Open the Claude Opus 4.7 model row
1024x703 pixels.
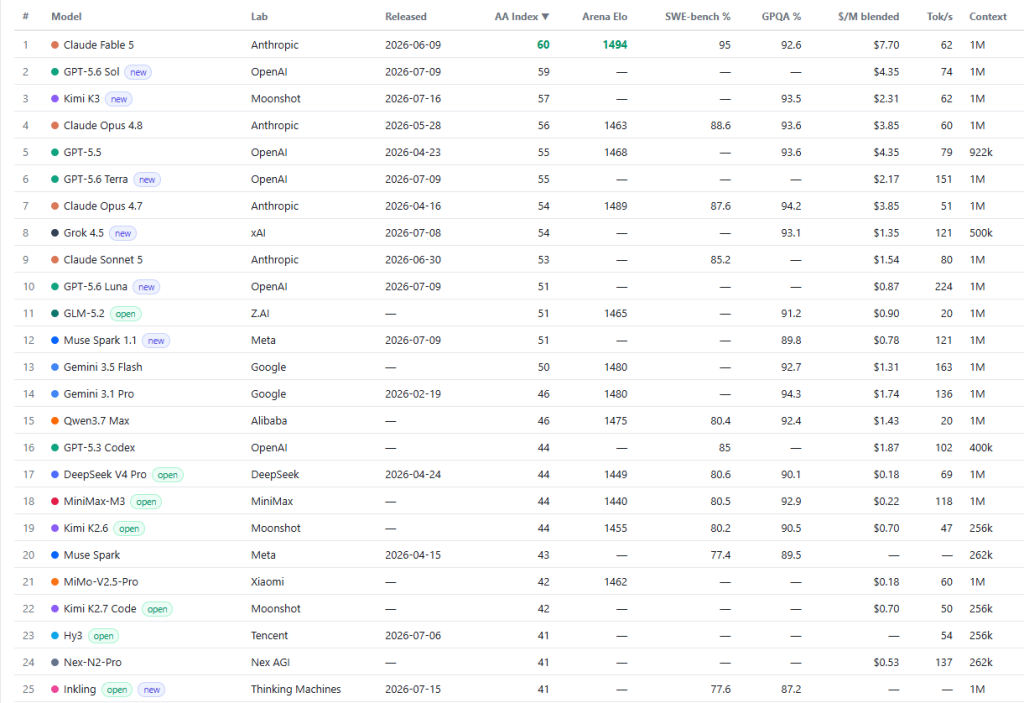pyautogui.click(x=519, y=206)
